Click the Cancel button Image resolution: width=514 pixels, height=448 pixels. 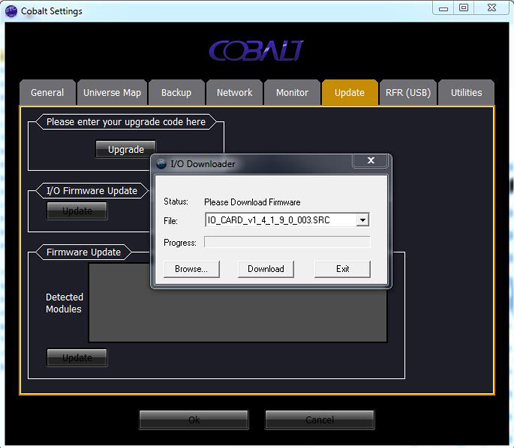pos(320,420)
